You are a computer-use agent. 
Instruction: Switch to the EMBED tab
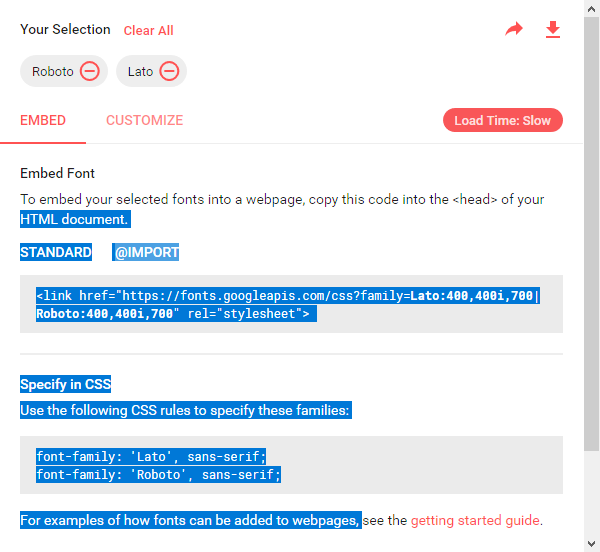[43, 120]
